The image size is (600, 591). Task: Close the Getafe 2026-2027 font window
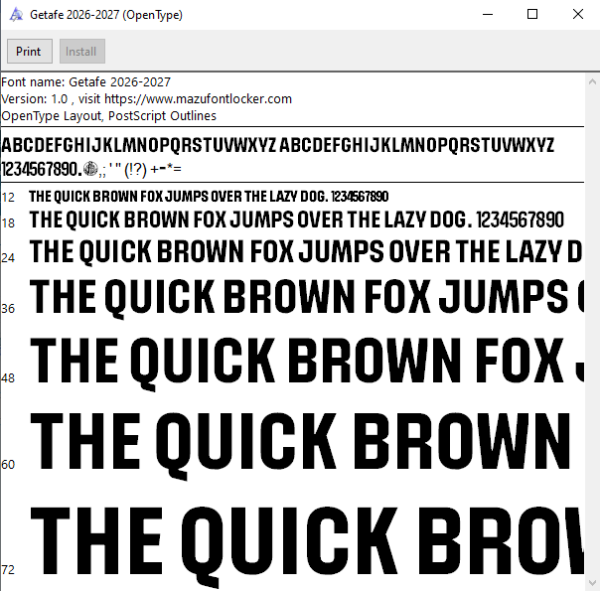pyautogui.click(x=578, y=15)
